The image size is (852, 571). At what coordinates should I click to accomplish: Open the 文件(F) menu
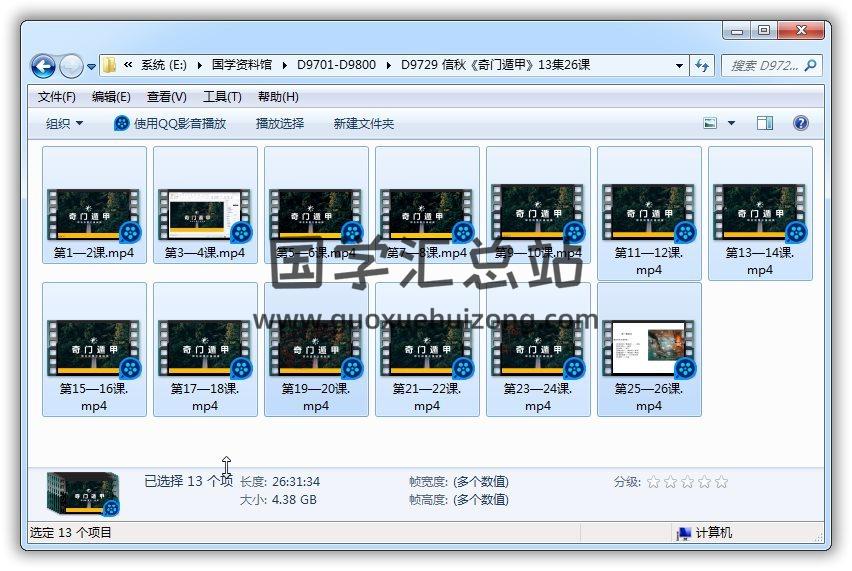pyautogui.click(x=57, y=97)
